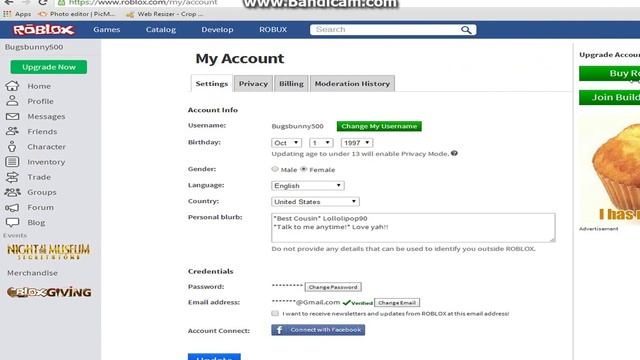
Task: Open the birthday day dropdown
Action: tap(321, 143)
